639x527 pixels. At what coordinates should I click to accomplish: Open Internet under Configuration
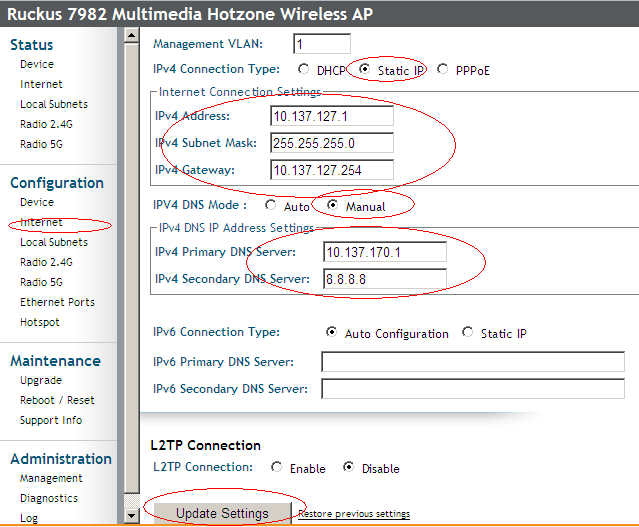click(41, 223)
